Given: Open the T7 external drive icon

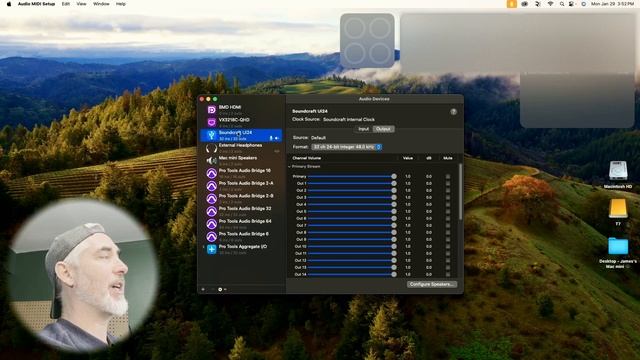Looking at the screenshot, I should [618, 209].
